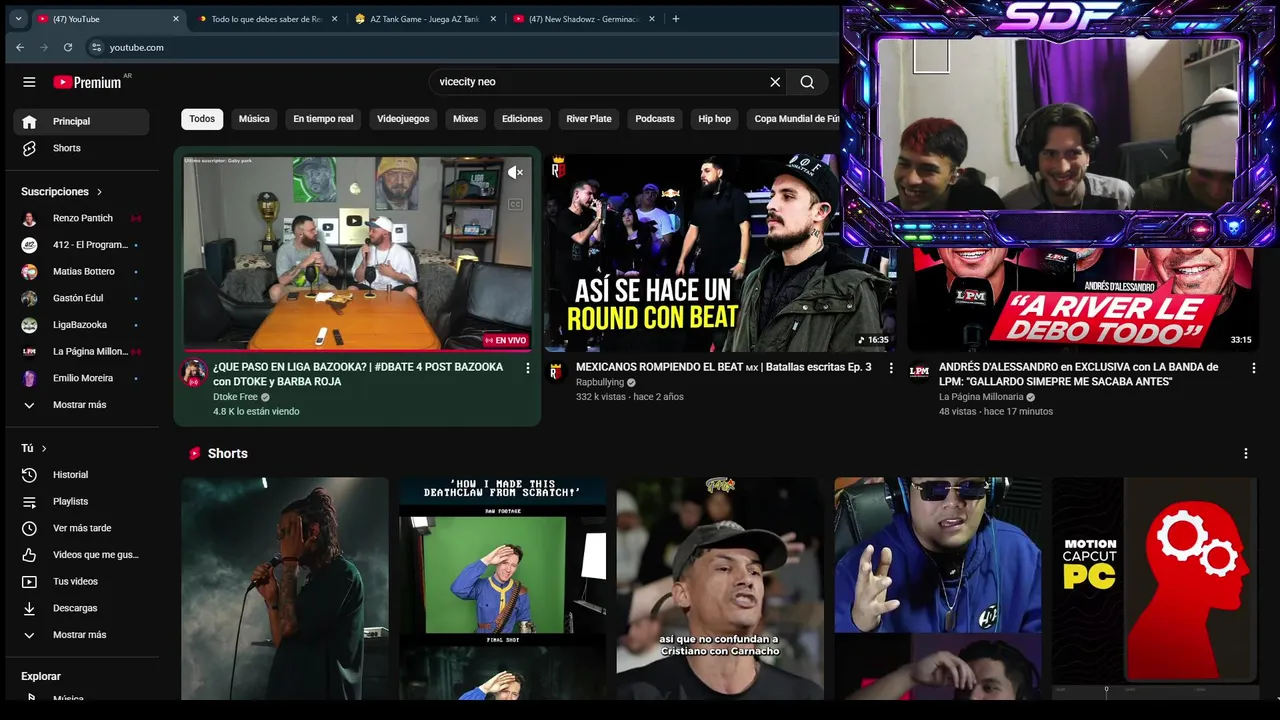Open Descargas
This screenshot has width=1280, height=720.
click(81, 608)
